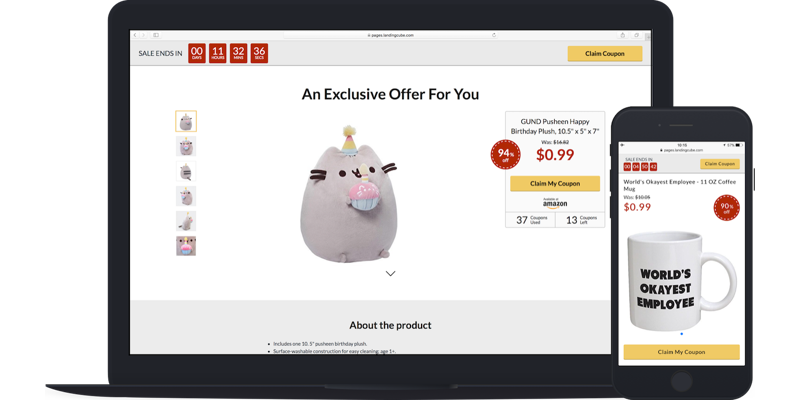Expand page with the down chevron
This screenshot has width=800, height=400.
pyautogui.click(x=390, y=273)
